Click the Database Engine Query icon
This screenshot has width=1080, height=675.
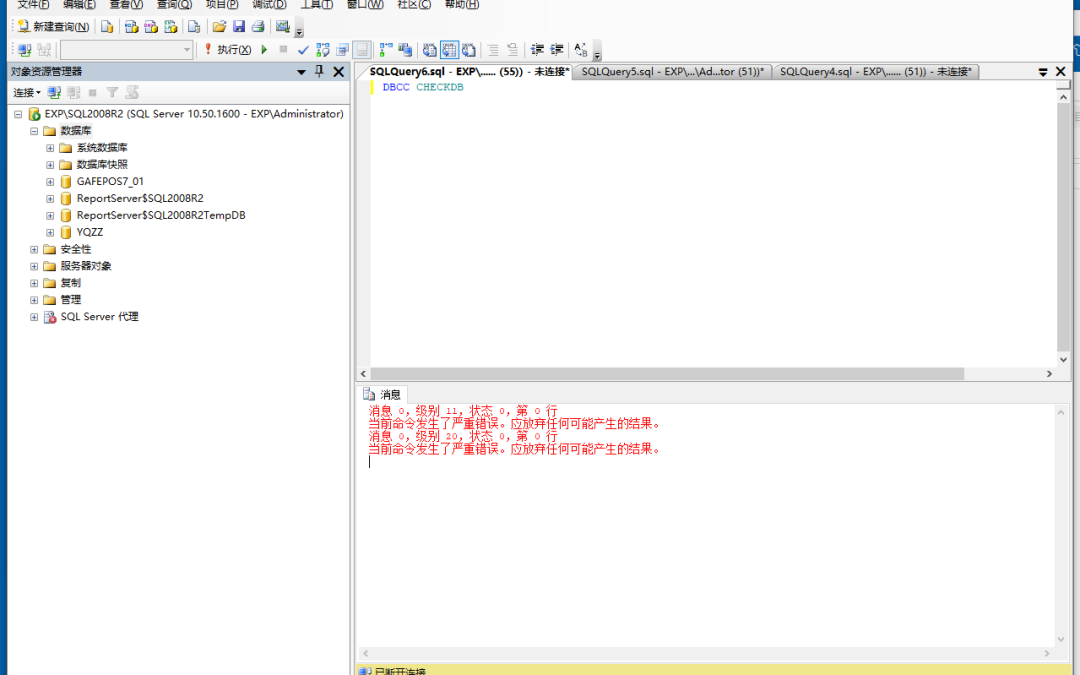coord(107,26)
